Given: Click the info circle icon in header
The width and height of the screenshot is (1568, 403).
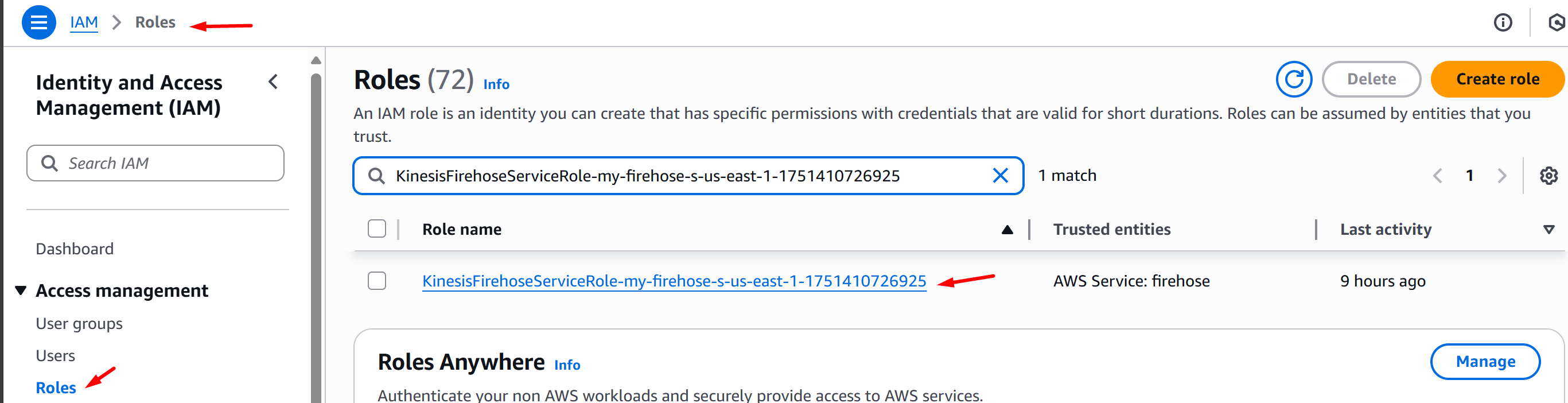Looking at the screenshot, I should click(x=1503, y=23).
